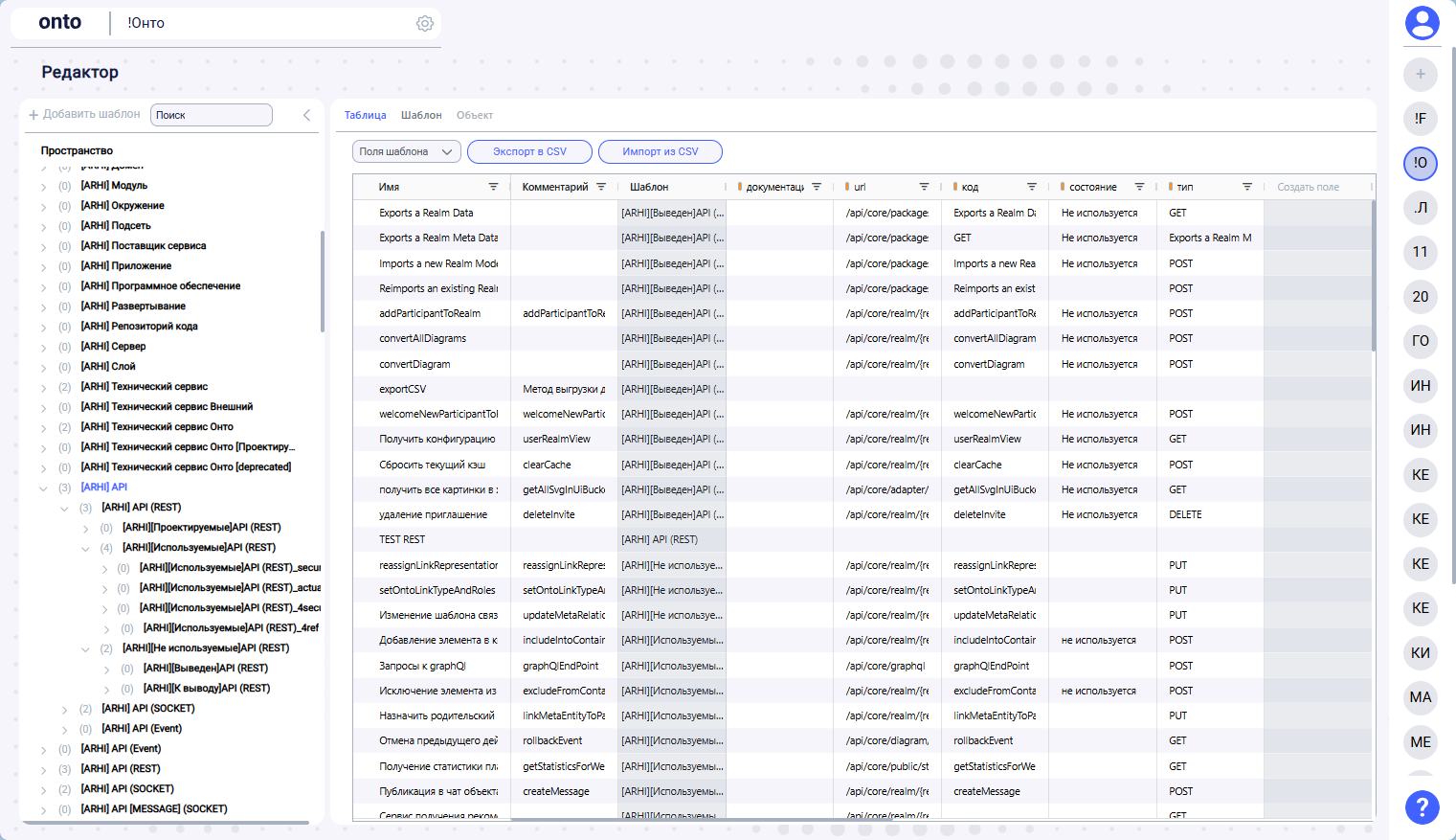Select [ARHI][К выводу]API (REST) tree item
The height and width of the screenshot is (840, 1456).
pos(207,689)
